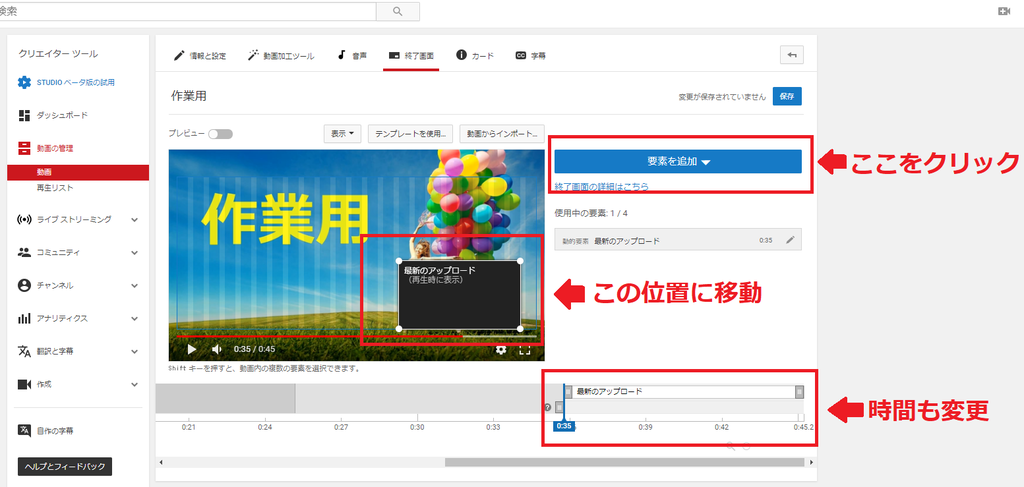The width and height of the screenshot is (1024, 487).
Task: Toggle the プレビュー switch
Action: (x=220, y=134)
